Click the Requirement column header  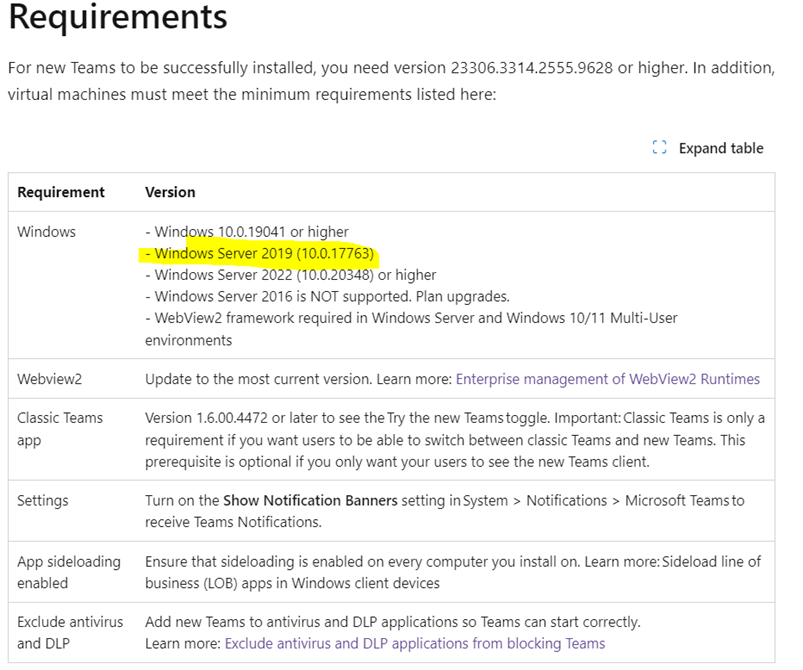point(61,192)
